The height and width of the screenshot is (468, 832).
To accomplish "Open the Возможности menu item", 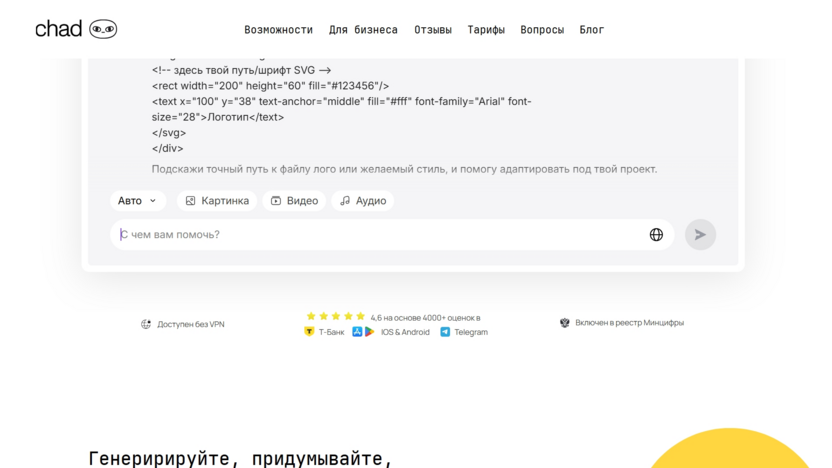I will point(279,30).
